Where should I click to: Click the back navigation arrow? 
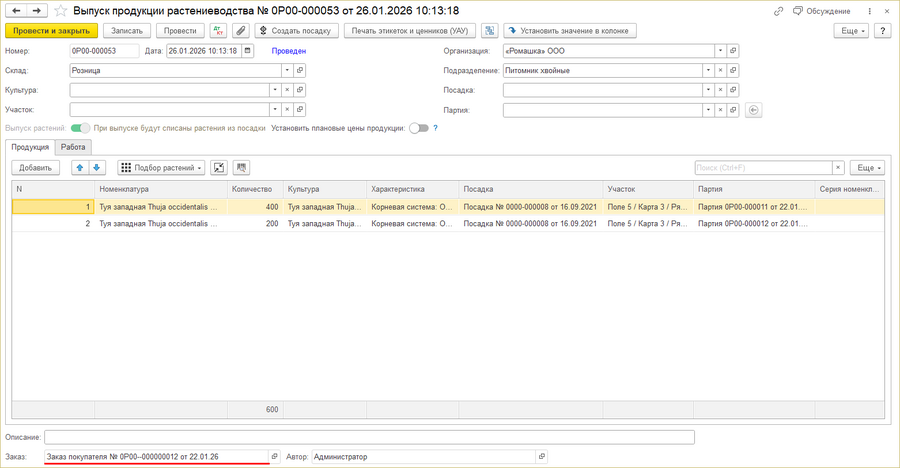pos(16,11)
